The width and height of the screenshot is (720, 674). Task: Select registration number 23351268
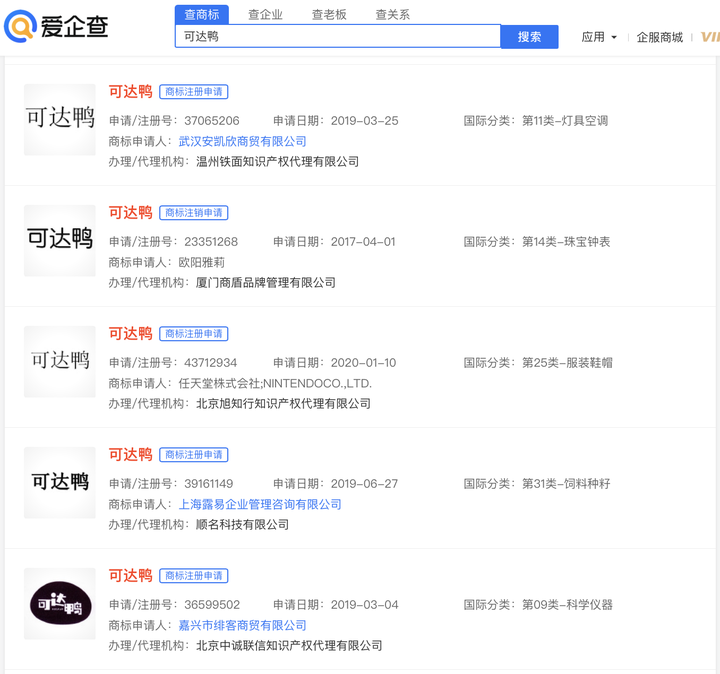coord(211,242)
